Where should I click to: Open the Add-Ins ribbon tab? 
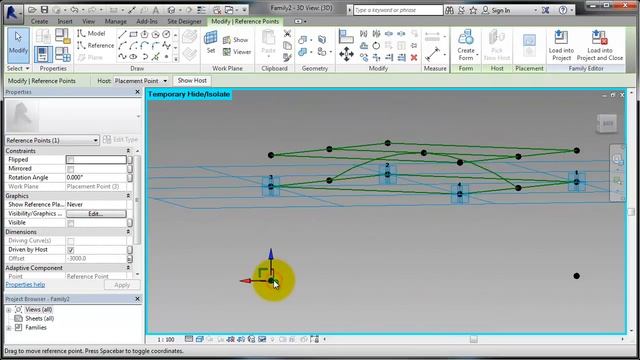point(147,21)
